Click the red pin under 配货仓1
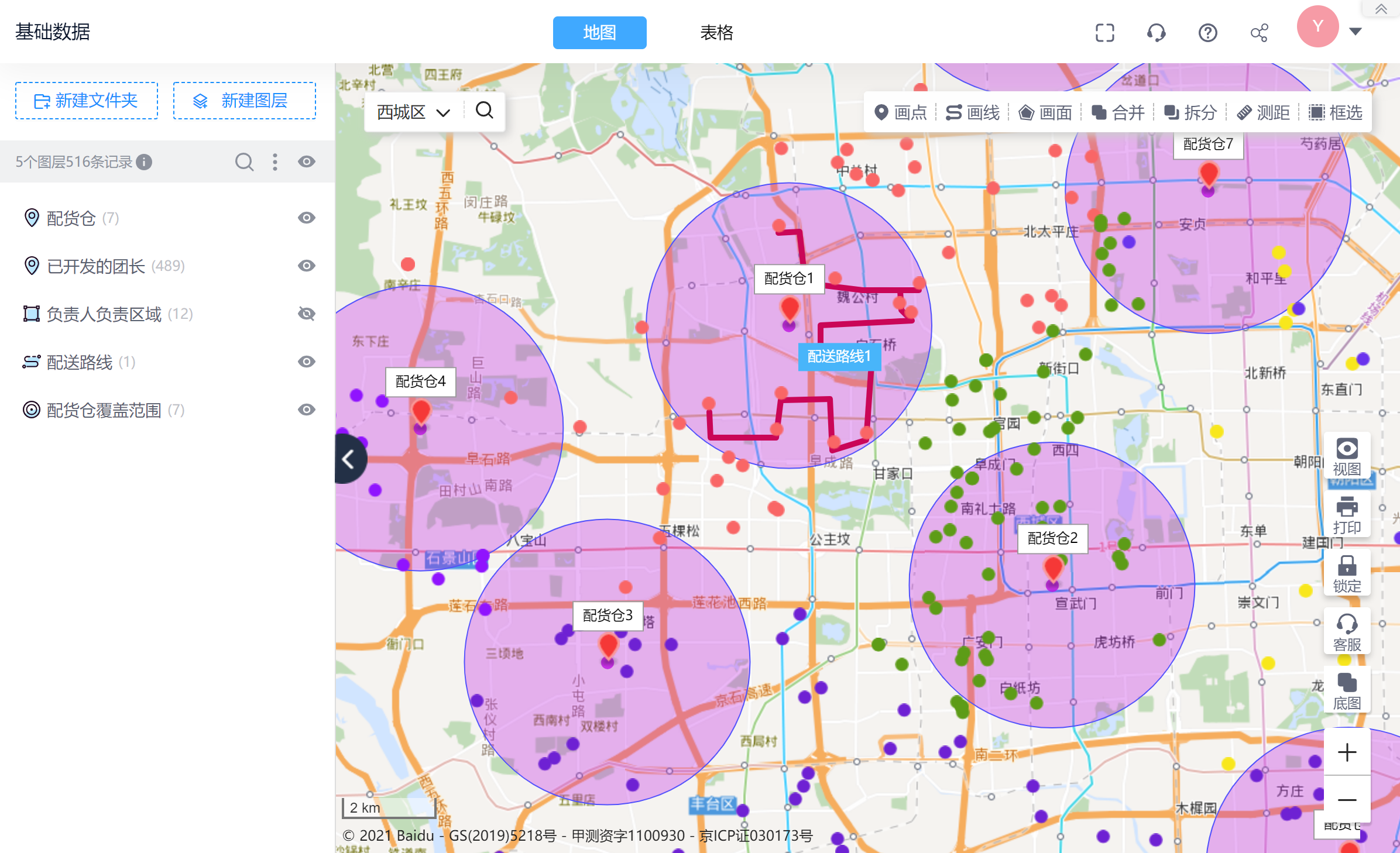This screenshot has height=853, width=1400. tap(790, 308)
